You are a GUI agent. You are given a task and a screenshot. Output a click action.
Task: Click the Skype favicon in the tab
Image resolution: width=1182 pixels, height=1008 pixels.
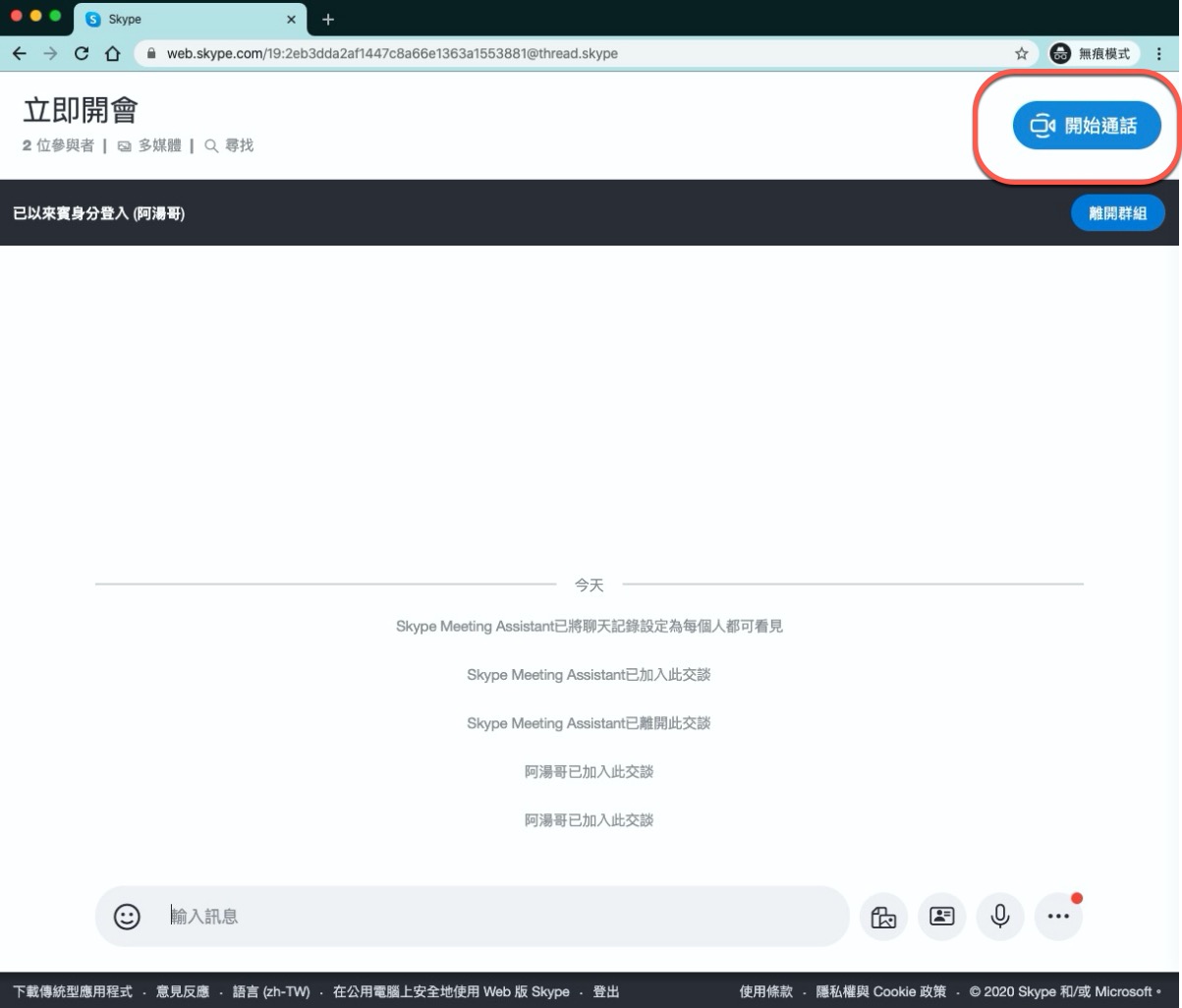point(93,20)
